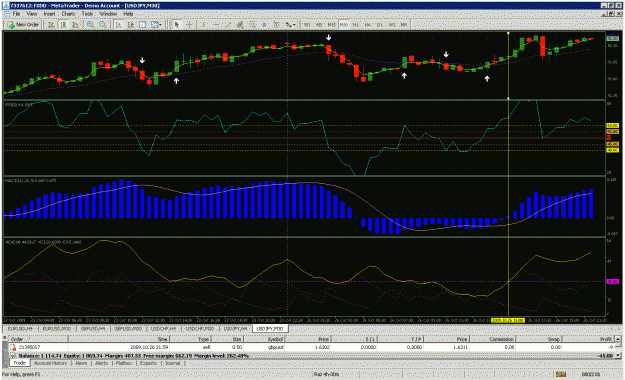625x380 pixels.
Task: Select the gbpusd sell order row
Action: pyautogui.click(x=312, y=347)
